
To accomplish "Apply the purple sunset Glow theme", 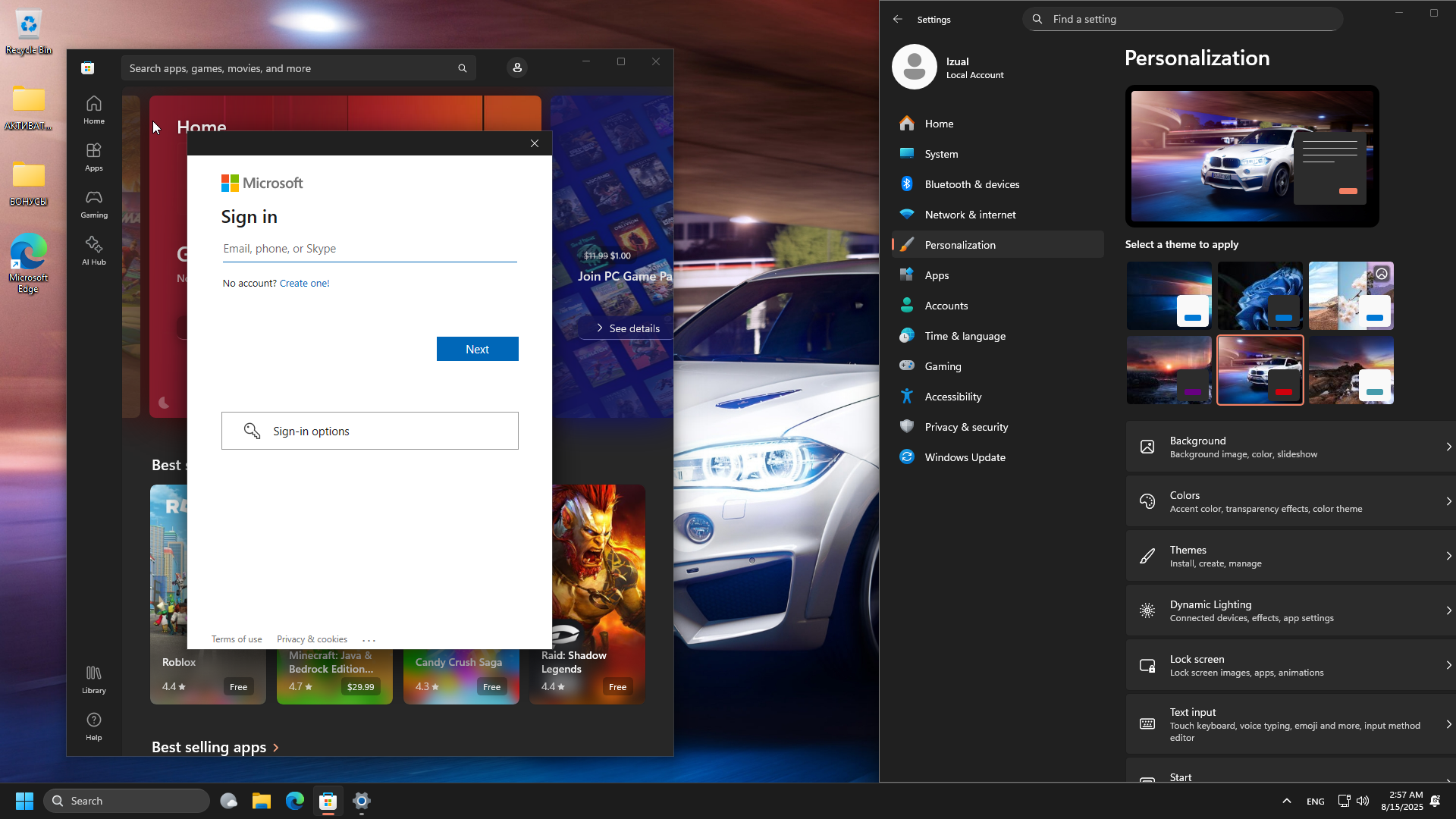I will tap(1169, 370).
